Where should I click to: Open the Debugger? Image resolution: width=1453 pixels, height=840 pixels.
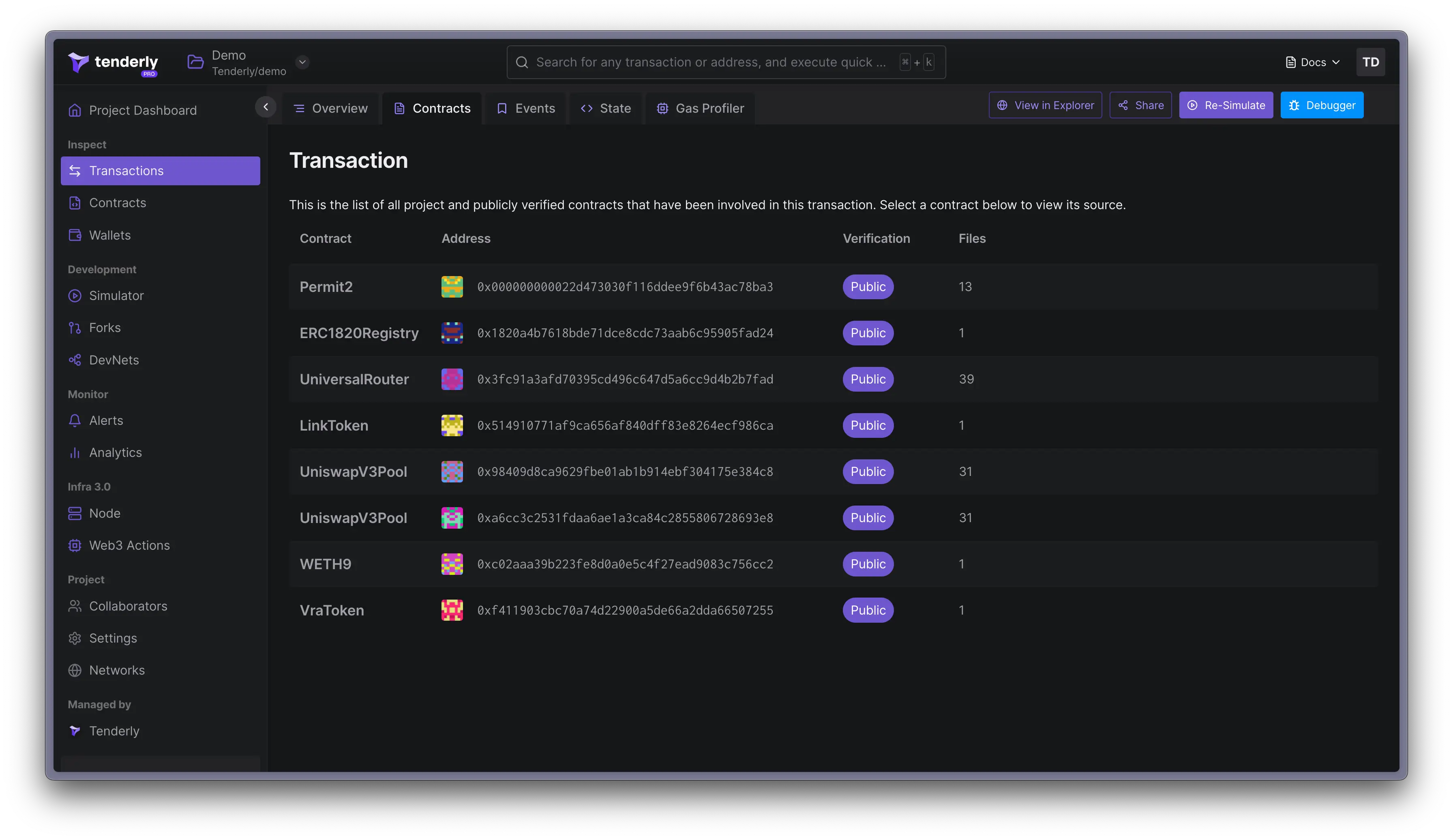click(1322, 105)
